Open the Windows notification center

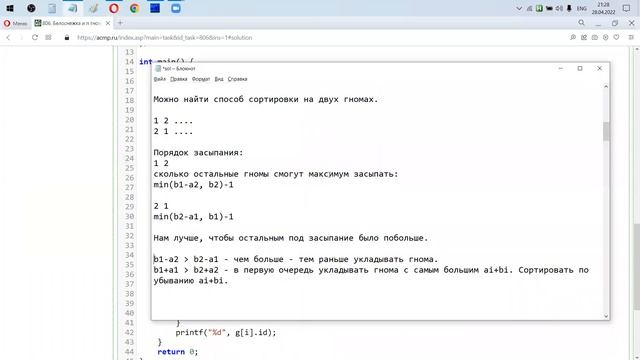(627, 8)
